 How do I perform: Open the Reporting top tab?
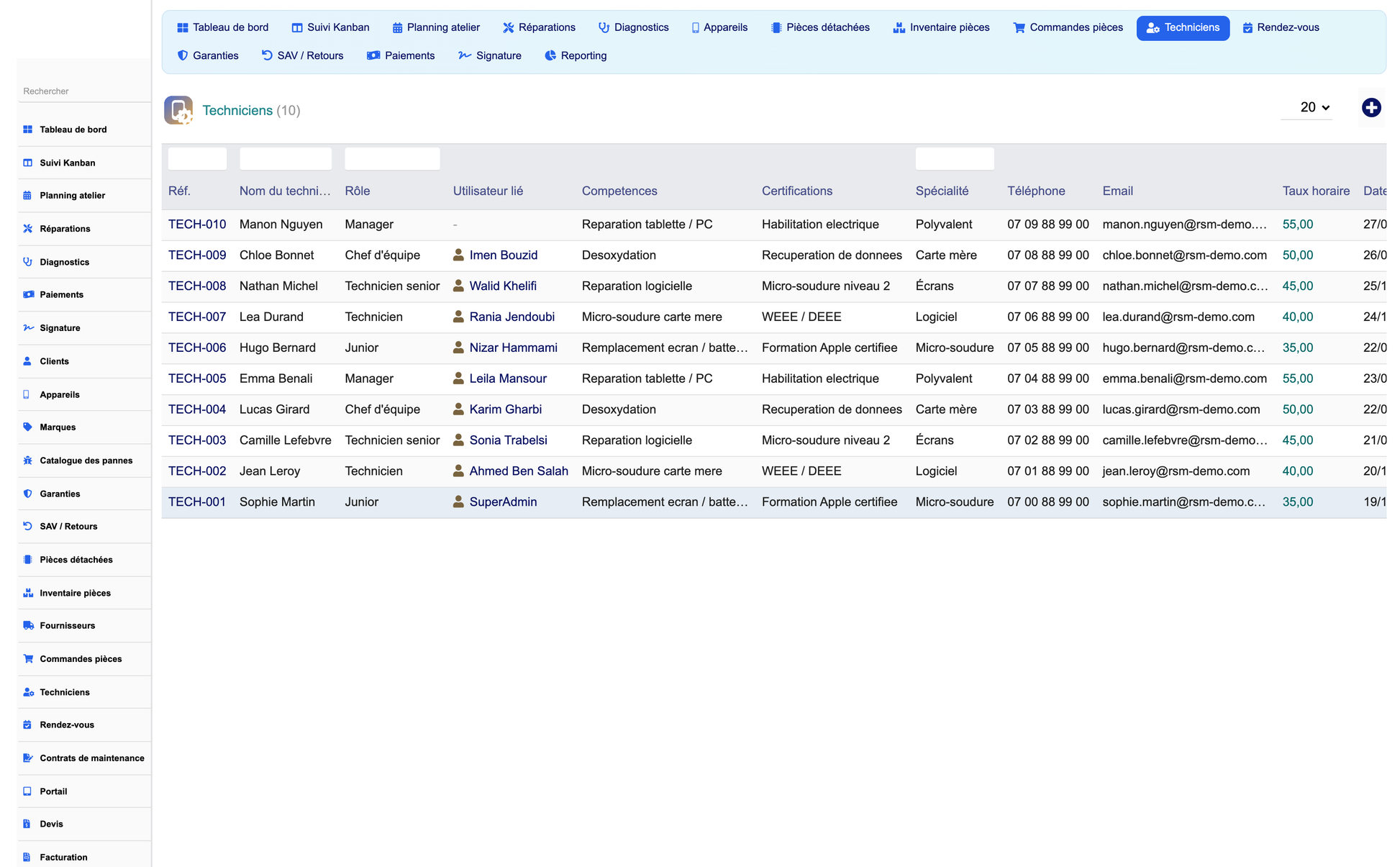[x=576, y=55]
